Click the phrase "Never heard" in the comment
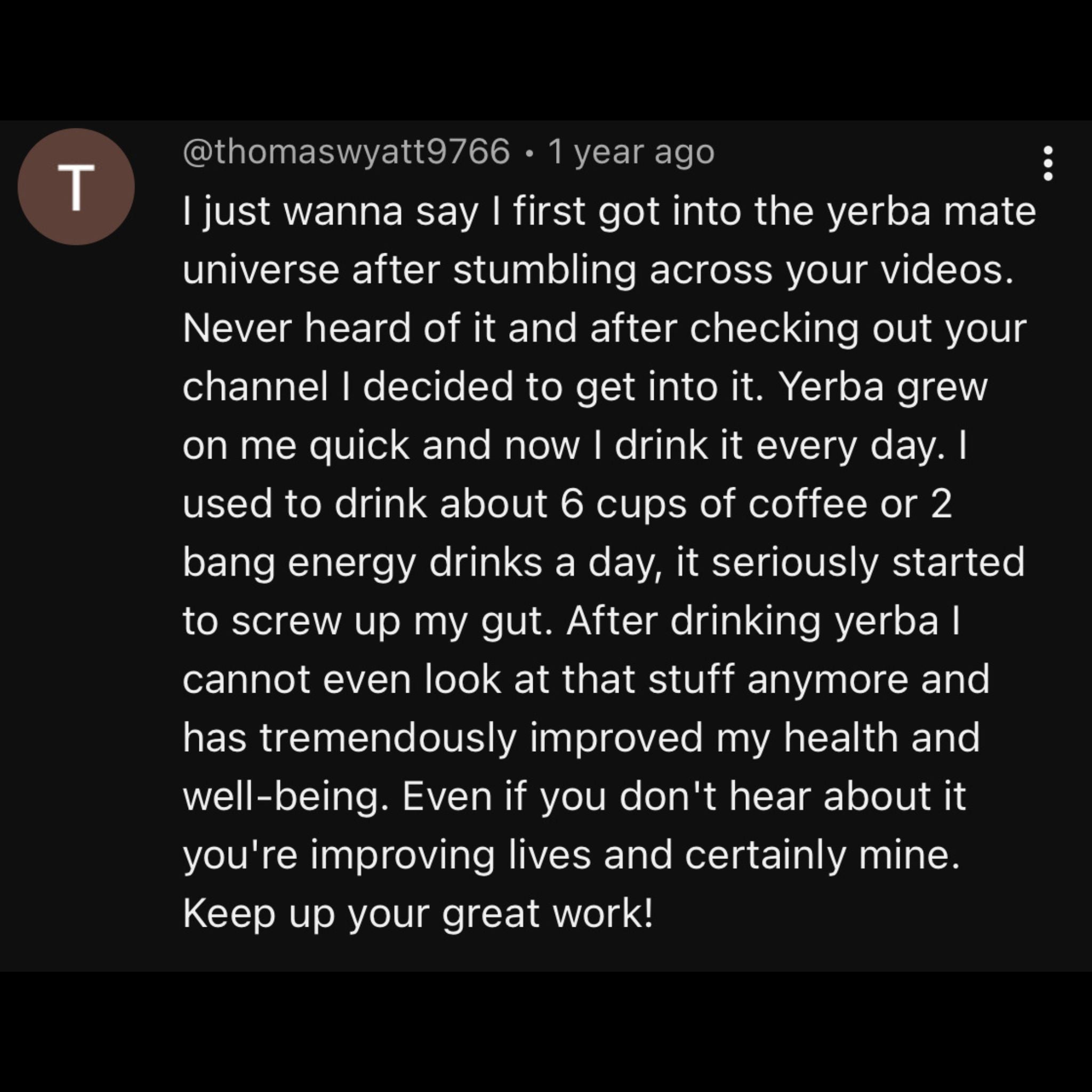 [296, 328]
